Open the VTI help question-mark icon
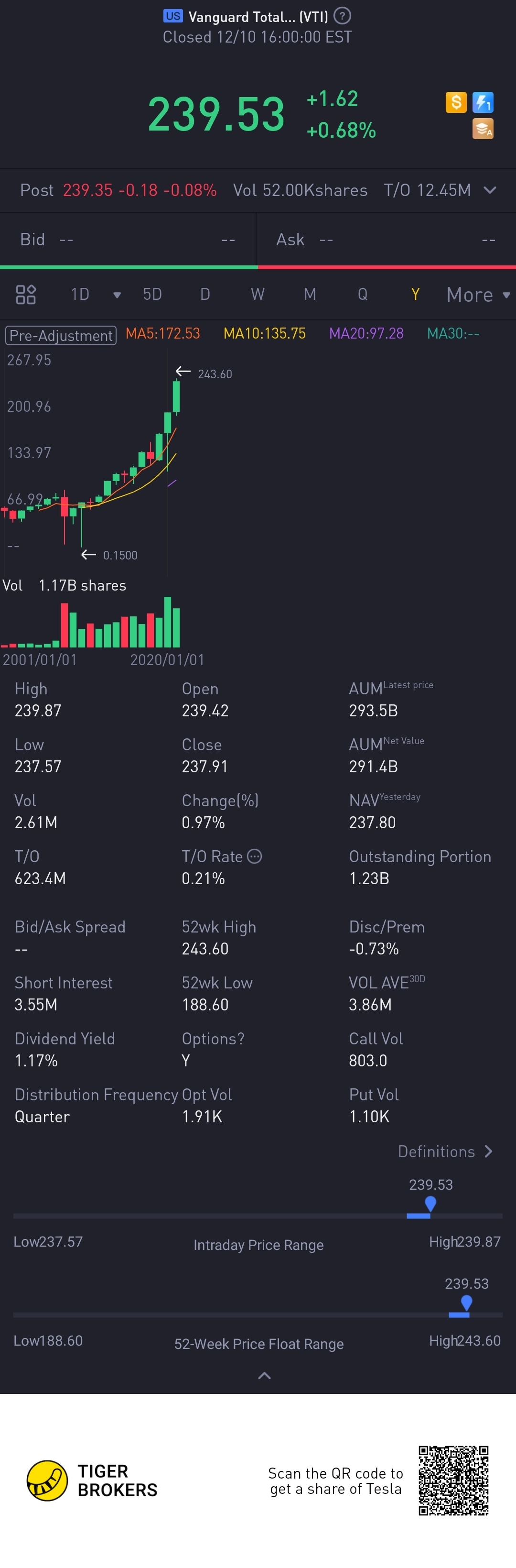 point(343,16)
